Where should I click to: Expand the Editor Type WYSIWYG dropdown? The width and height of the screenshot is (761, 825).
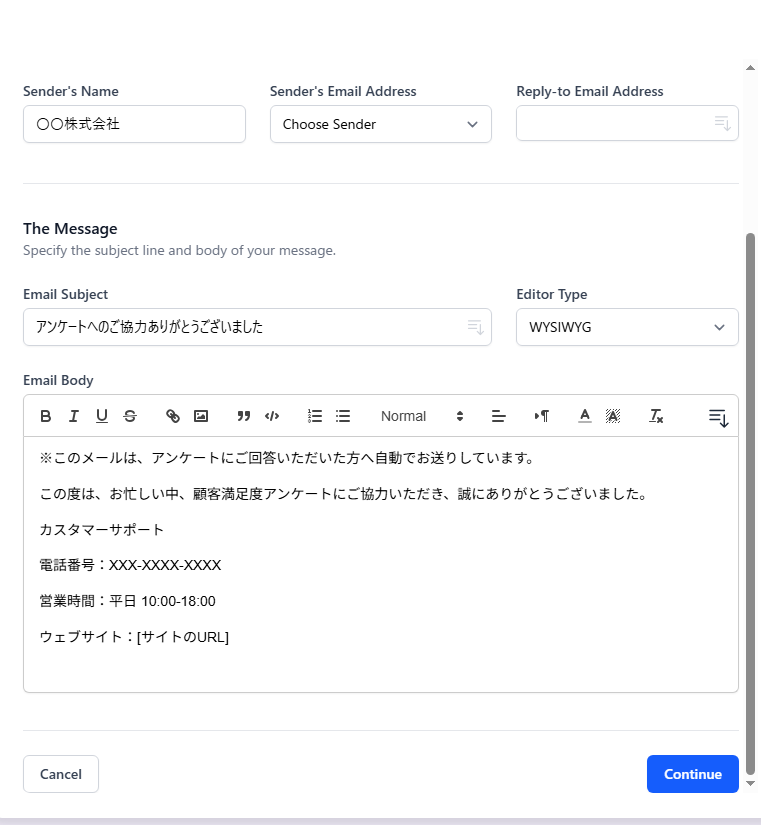[x=627, y=327]
